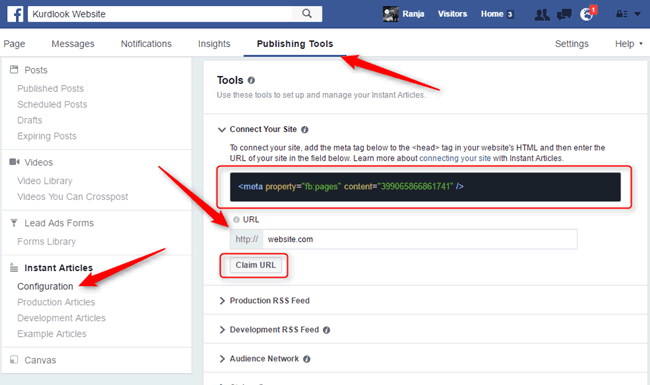Open Ranja profile picture thumbnail

(390, 14)
